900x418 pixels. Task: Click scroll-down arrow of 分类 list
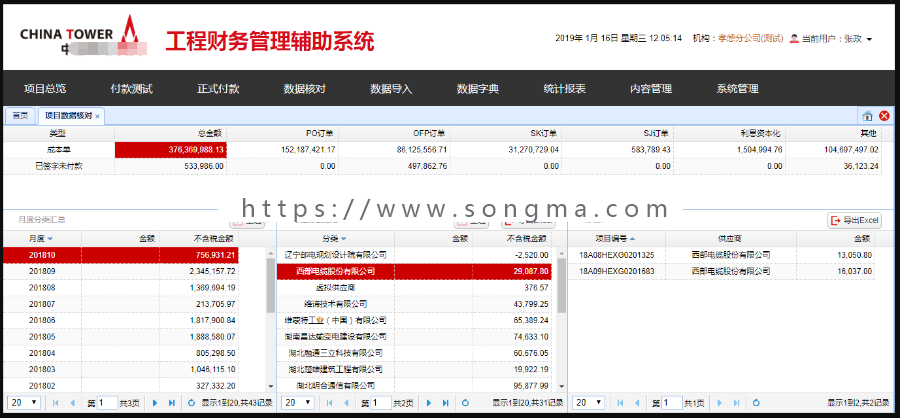562,387
